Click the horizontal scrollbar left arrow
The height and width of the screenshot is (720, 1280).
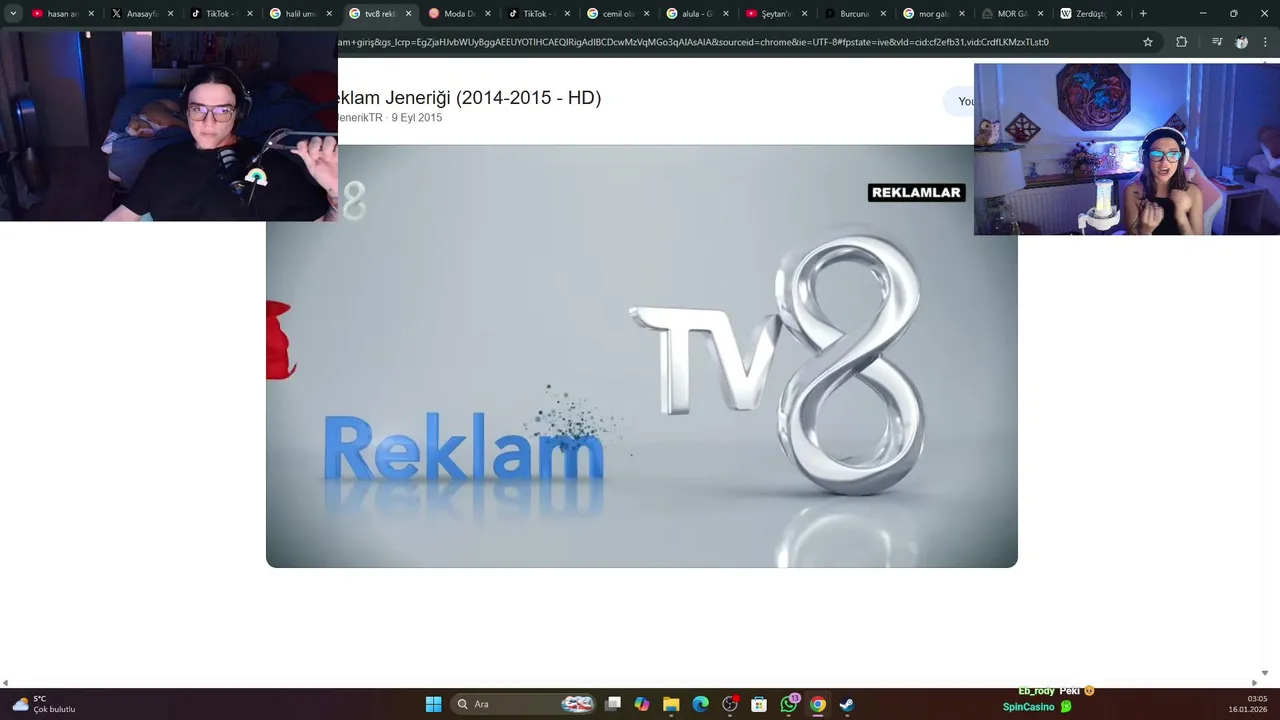pyautogui.click(x=5, y=683)
